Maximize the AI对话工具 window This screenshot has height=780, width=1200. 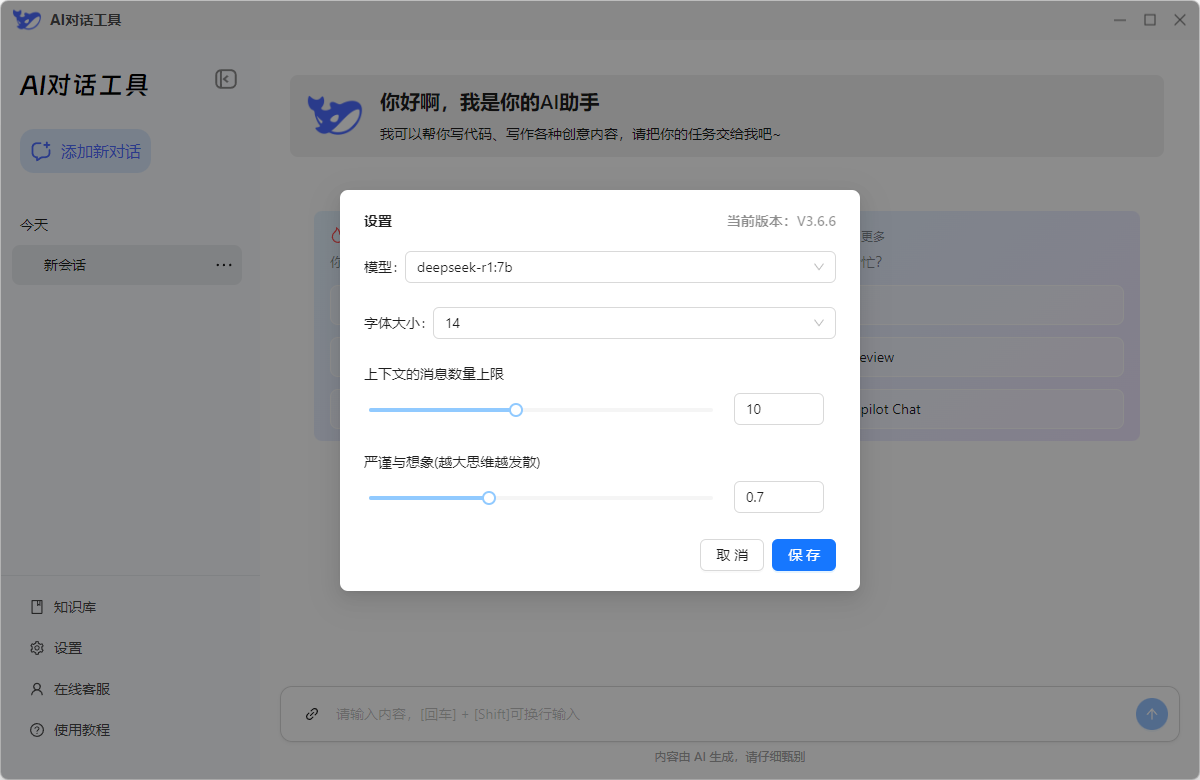coord(1150,20)
